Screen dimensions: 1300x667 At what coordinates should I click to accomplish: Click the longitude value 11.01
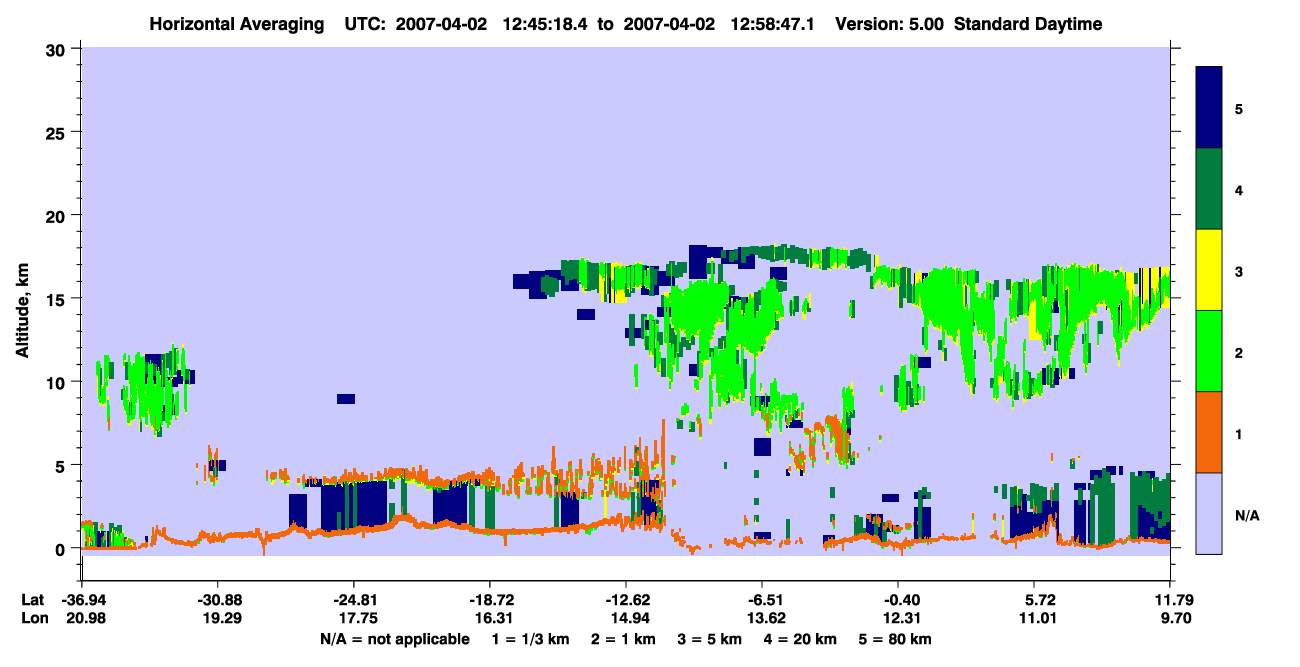(1037, 619)
